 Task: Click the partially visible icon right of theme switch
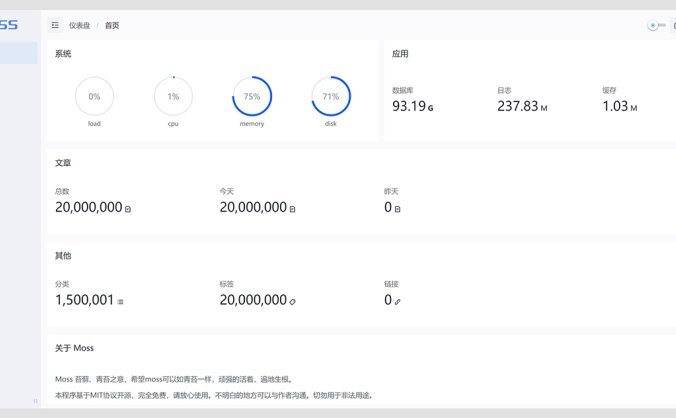[x=674, y=25]
